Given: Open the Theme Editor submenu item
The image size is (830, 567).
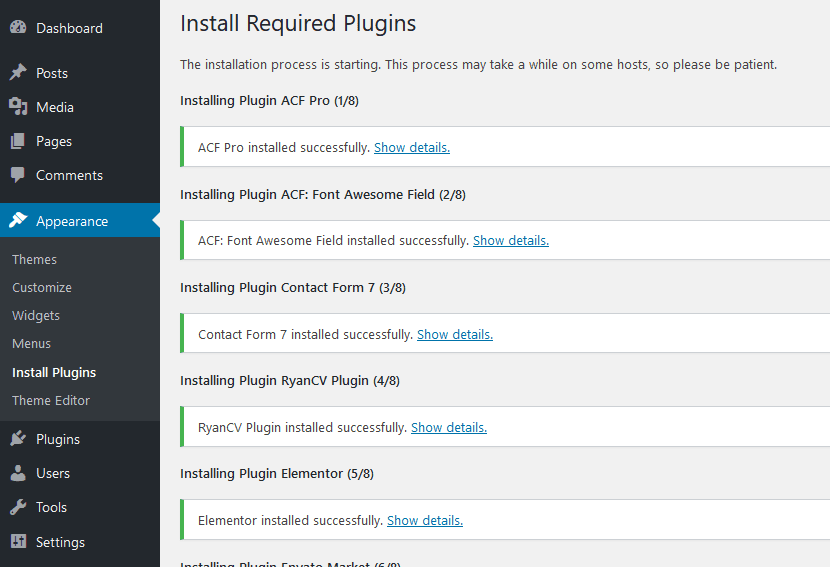Looking at the screenshot, I should click(51, 400).
